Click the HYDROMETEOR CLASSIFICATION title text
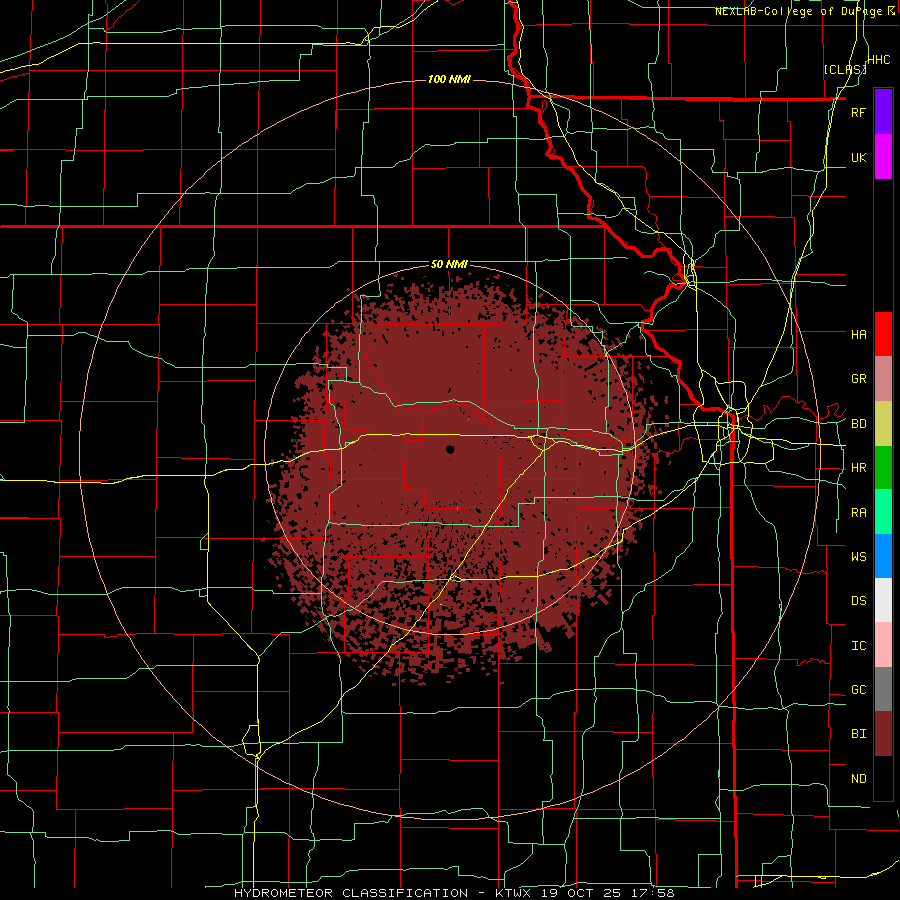This screenshot has height=900, width=900. pyautogui.click(x=351, y=893)
